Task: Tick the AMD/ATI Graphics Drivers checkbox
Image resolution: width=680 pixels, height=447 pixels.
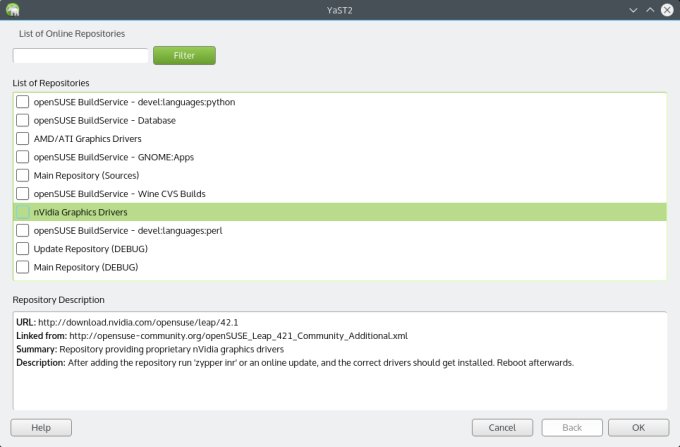Action: [x=23, y=139]
